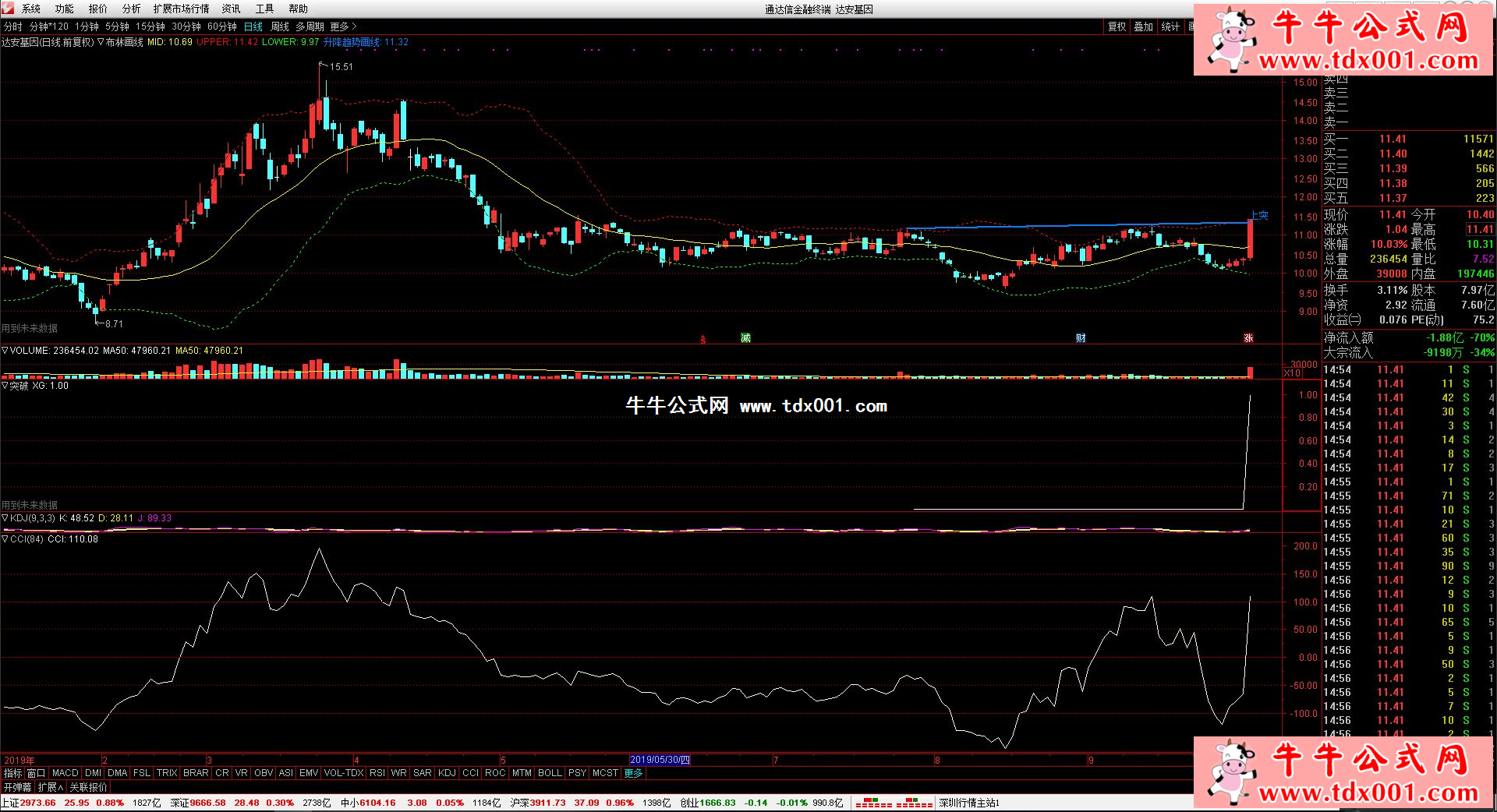The height and width of the screenshot is (812, 1497).
Task: Switch to 分时 intraday view
Action: pos(13,26)
